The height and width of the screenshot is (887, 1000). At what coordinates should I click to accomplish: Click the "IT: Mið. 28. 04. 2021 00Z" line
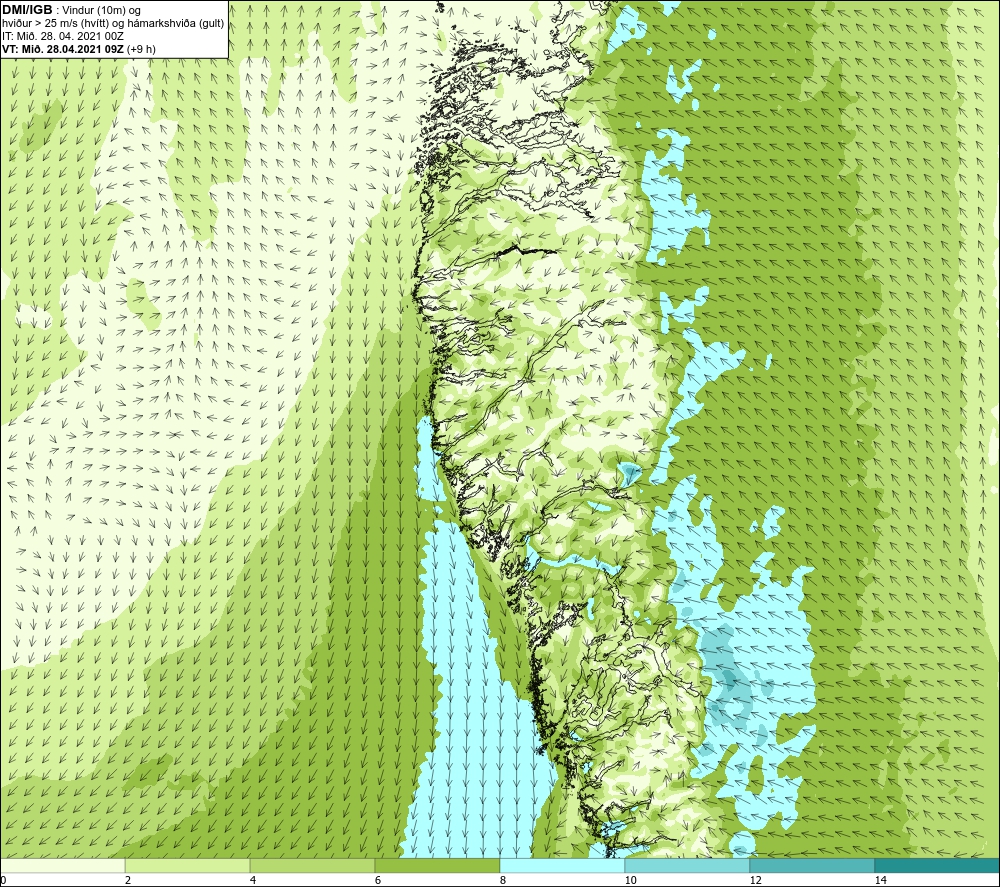coord(62,36)
